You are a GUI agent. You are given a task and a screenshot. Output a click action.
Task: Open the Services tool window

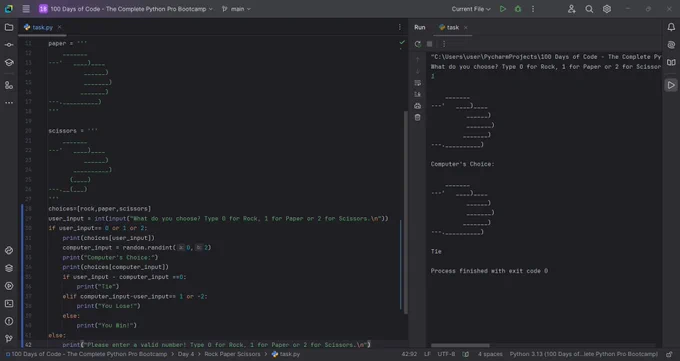(9, 286)
